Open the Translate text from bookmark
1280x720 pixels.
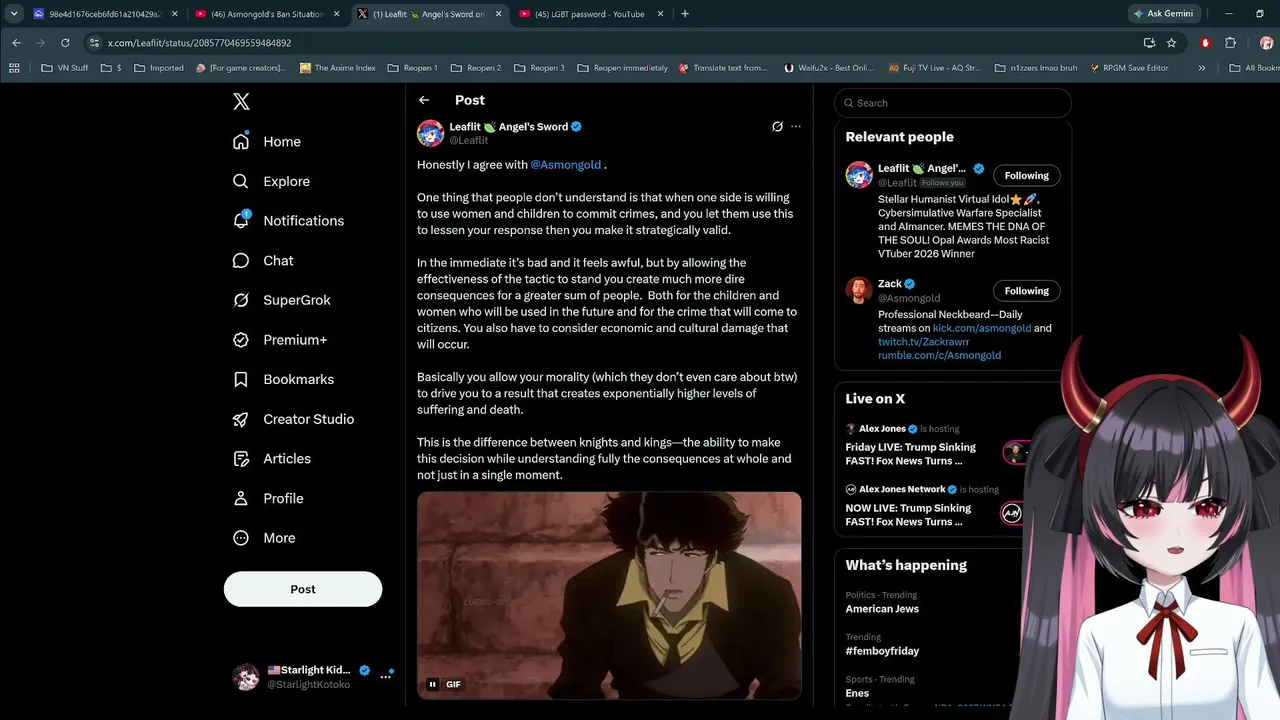pyautogui.click(x=723, y=68)
